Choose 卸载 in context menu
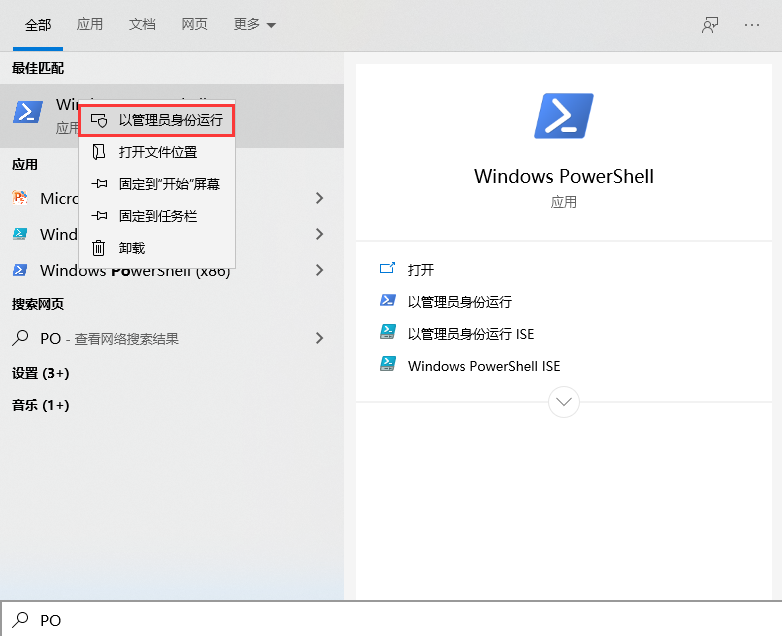 pos(157,248)
